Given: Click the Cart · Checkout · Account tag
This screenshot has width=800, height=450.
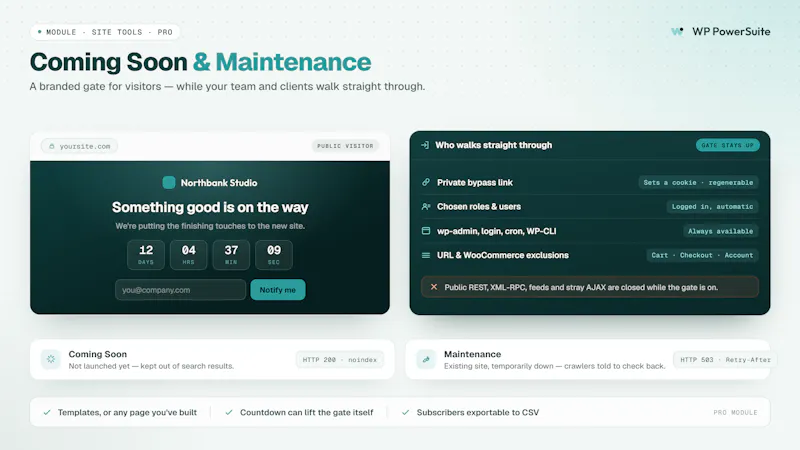Looking at the screenshot, I should tap(702, 255).
